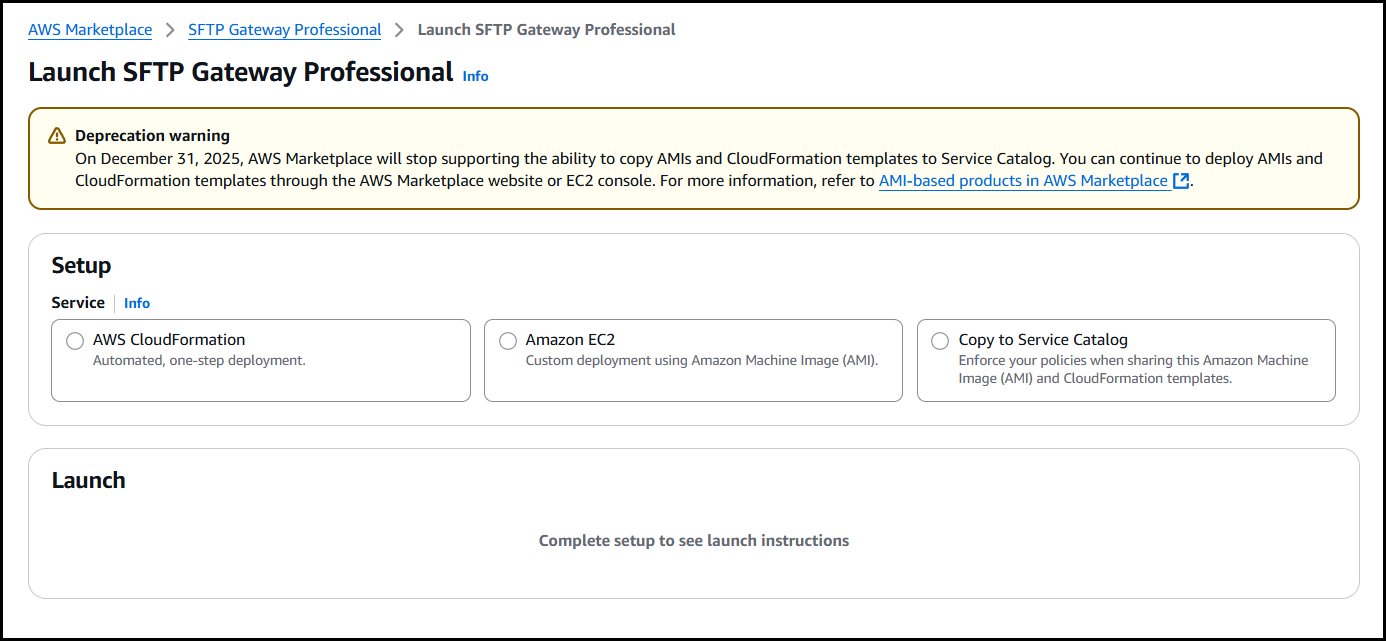The height and width of the screenshot is (641, 1386).
Task: Click the Info link beside the page title
Action: 475,76
